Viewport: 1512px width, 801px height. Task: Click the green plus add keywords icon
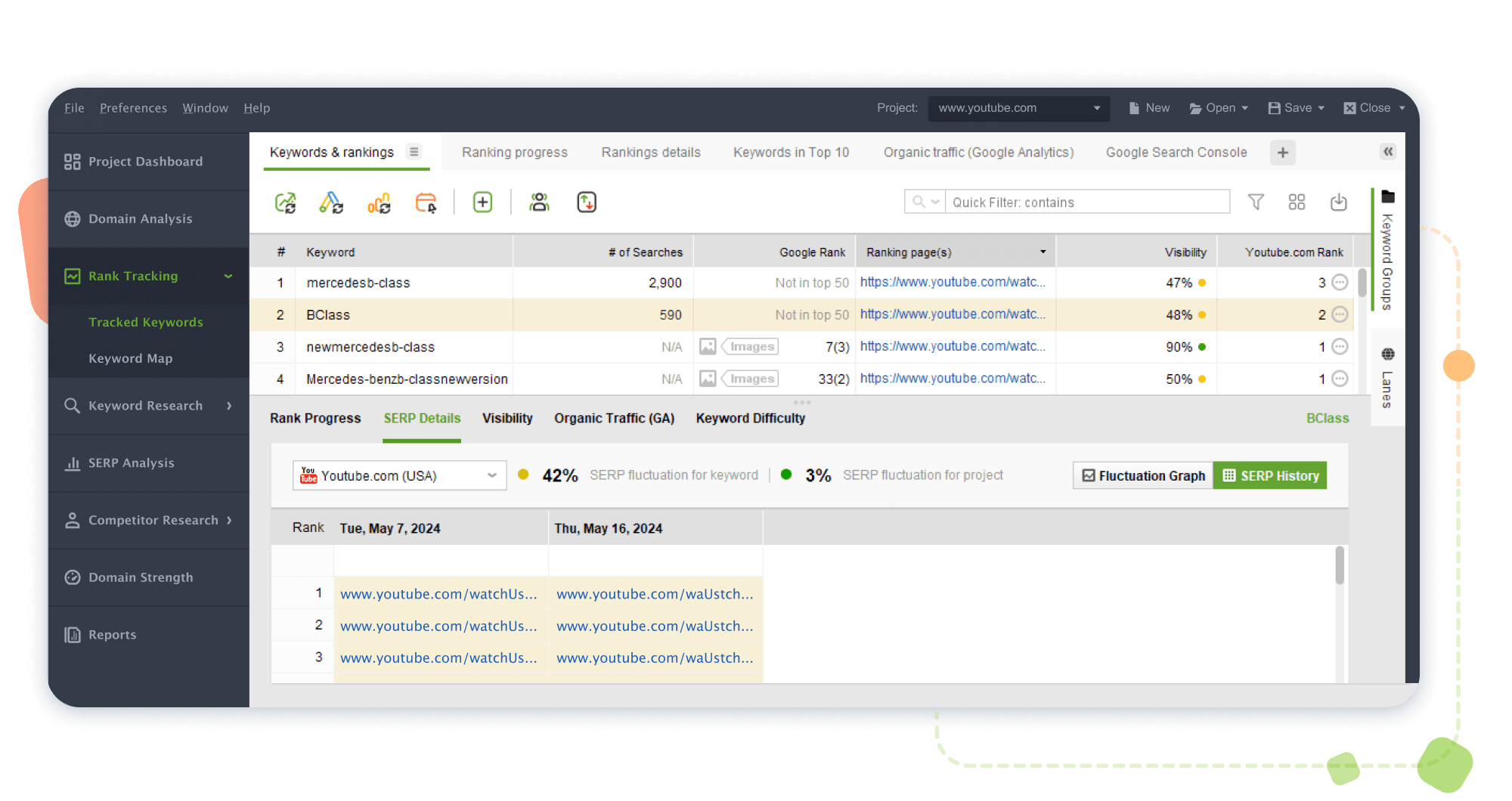click(482, 203)
